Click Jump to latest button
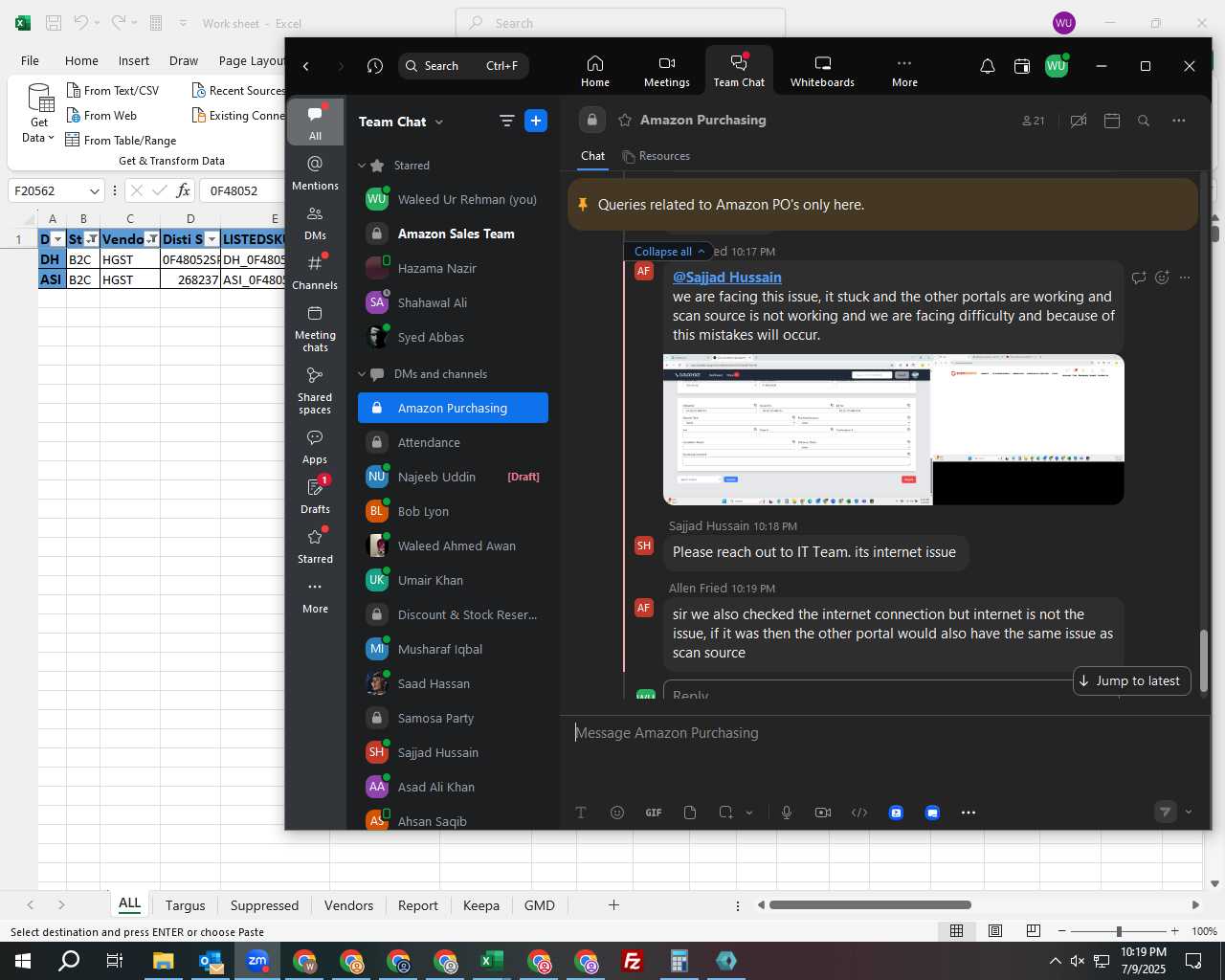The image size is (1225, 980). [1130, 680]
